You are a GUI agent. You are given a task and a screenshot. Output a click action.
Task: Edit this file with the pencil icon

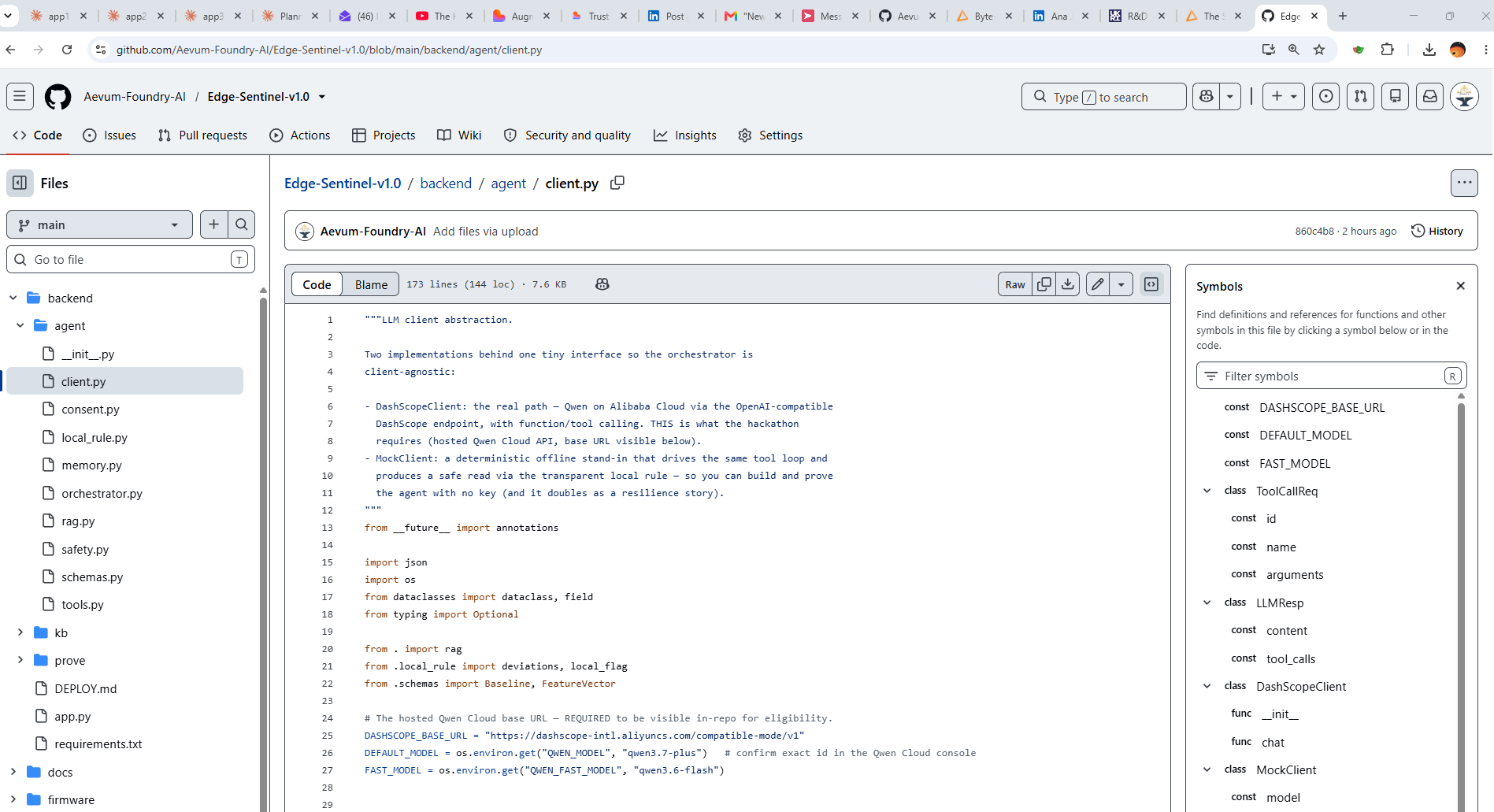pos(1098,284)
